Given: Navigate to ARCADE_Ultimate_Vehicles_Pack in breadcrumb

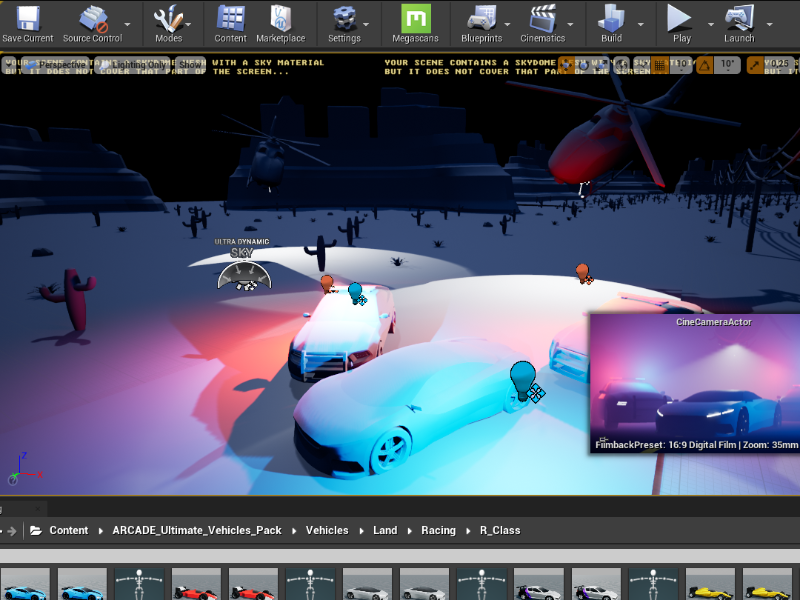Looking at the screenshot, I should tap(197, 530).
